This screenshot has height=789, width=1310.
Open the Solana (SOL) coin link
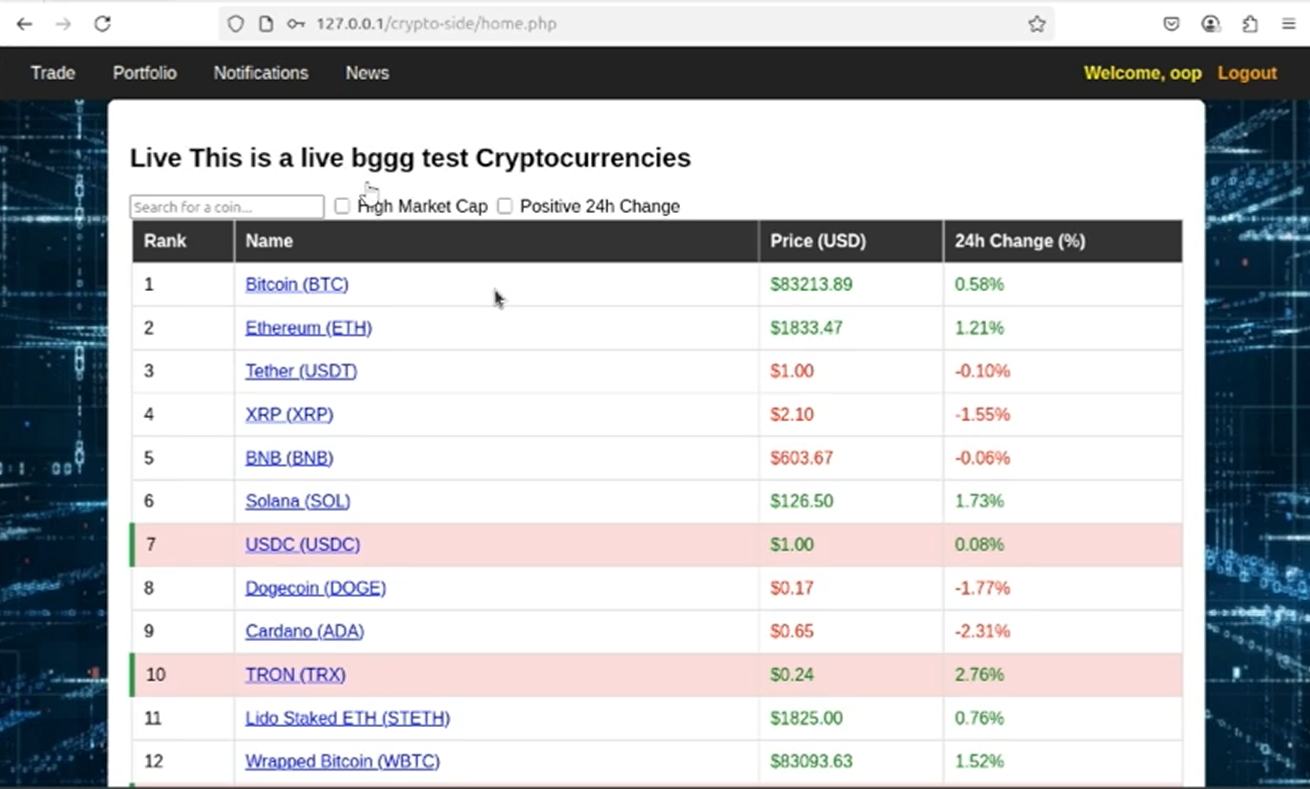point(298,501)
